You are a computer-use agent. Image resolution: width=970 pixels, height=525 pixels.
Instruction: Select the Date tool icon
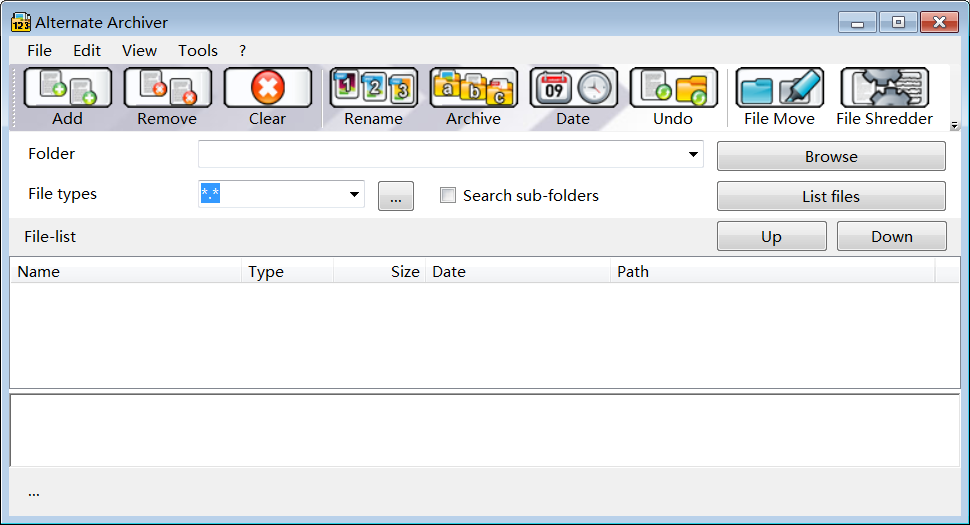pyautogui.click(x=573, y=89)
